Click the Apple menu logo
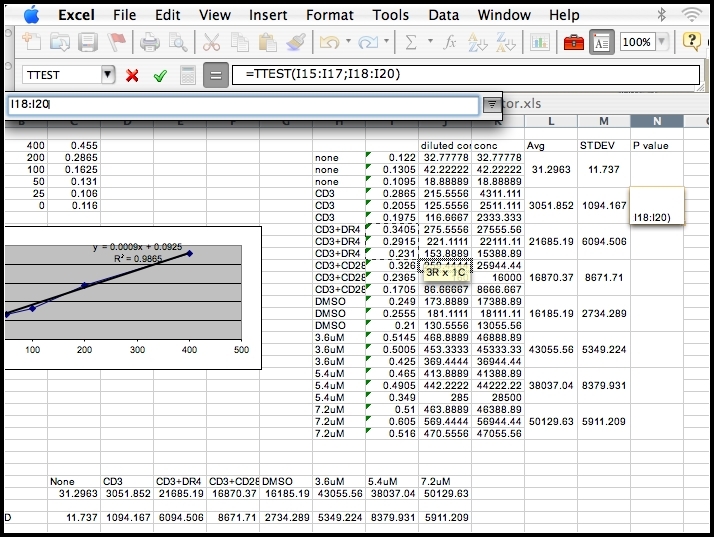The height and width of the screenshot is (537, 714). tap(31, 15)
